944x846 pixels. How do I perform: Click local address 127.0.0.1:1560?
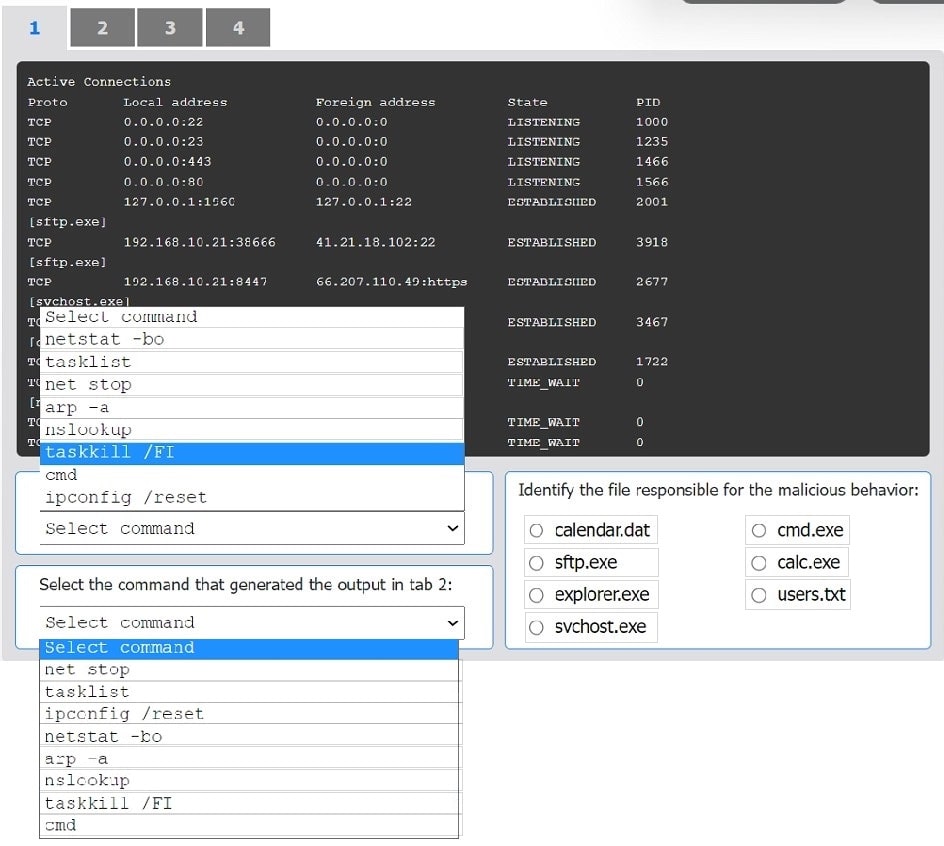179,202
